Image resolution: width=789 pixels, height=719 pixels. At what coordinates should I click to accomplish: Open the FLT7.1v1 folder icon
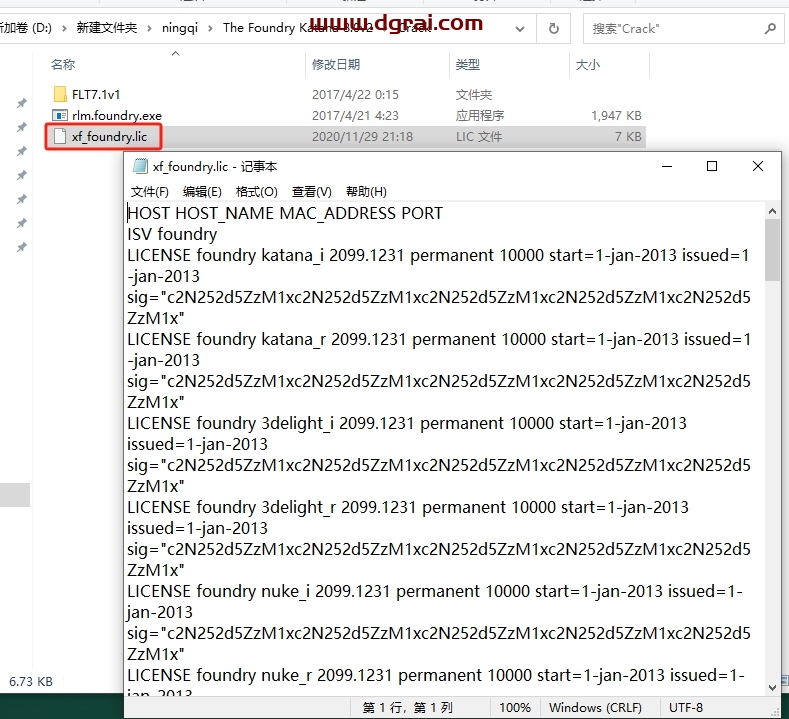pyautogui.click(x=59, y=94)
